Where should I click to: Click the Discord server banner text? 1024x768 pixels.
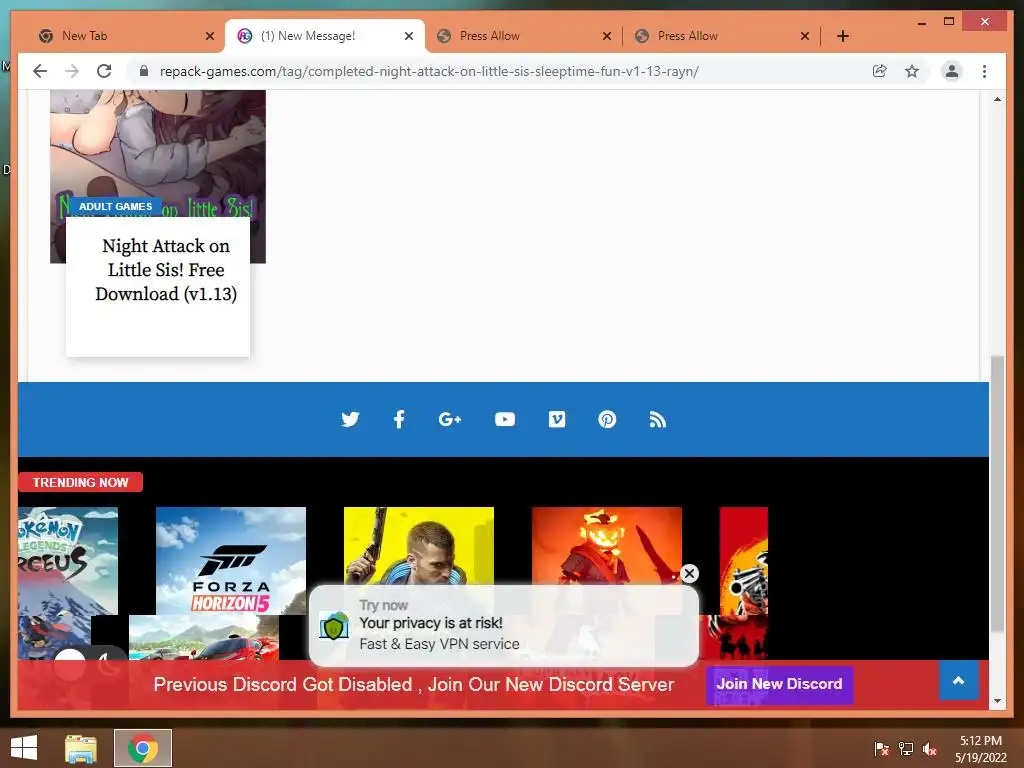413,684
